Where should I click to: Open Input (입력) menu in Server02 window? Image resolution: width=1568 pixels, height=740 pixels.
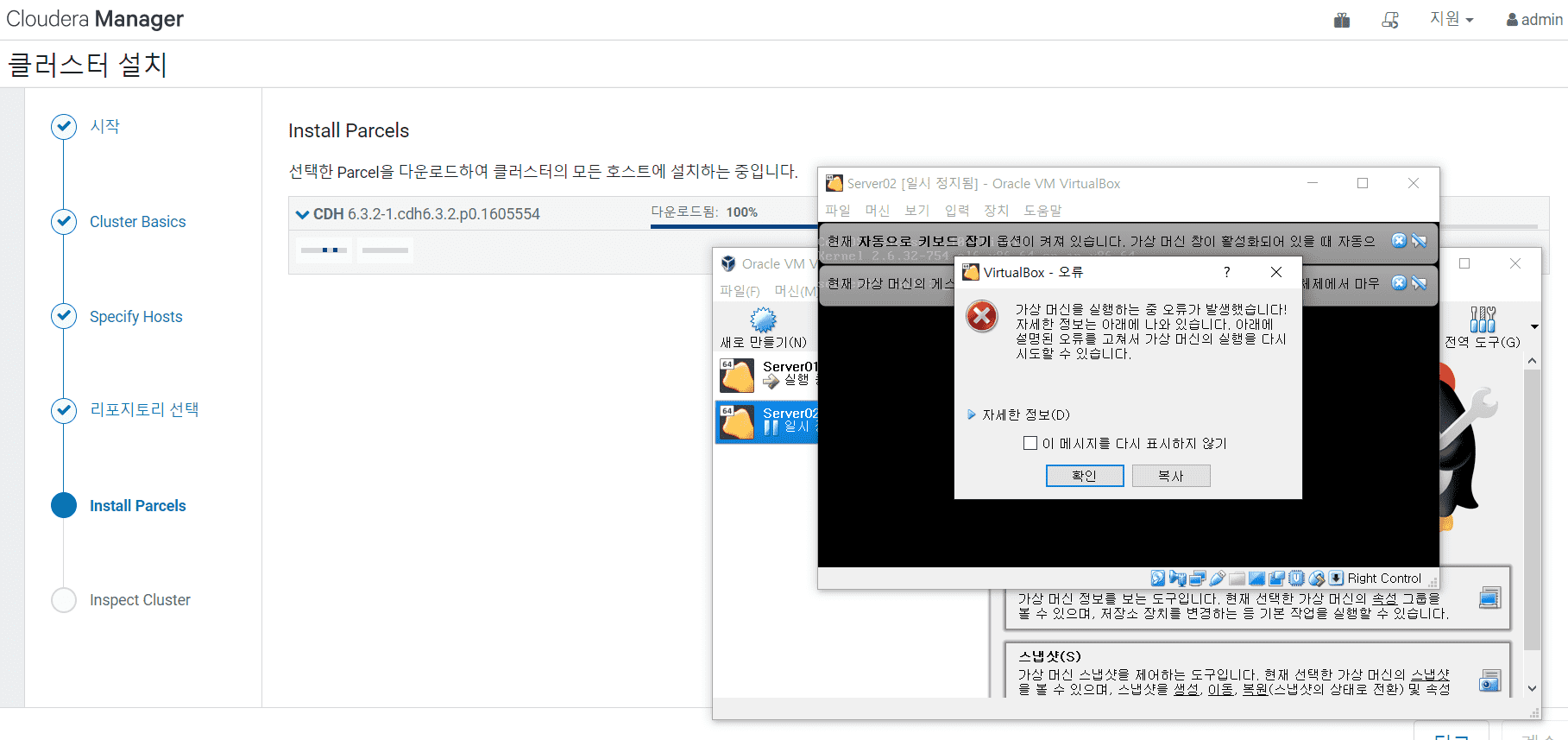tap(957, 211)
